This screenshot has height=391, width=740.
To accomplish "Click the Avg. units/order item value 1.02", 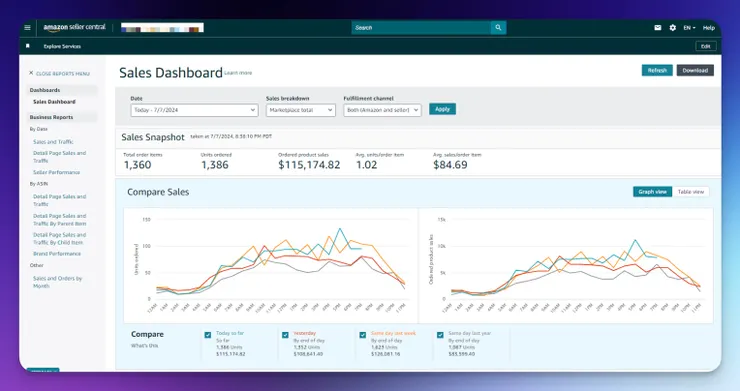I will (x=367, y=165).
